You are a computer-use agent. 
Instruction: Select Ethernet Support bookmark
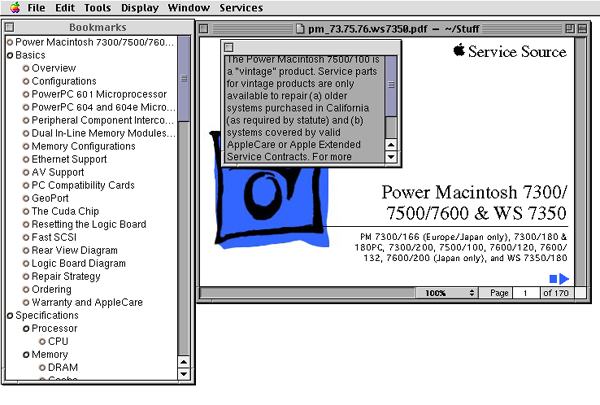69,159
